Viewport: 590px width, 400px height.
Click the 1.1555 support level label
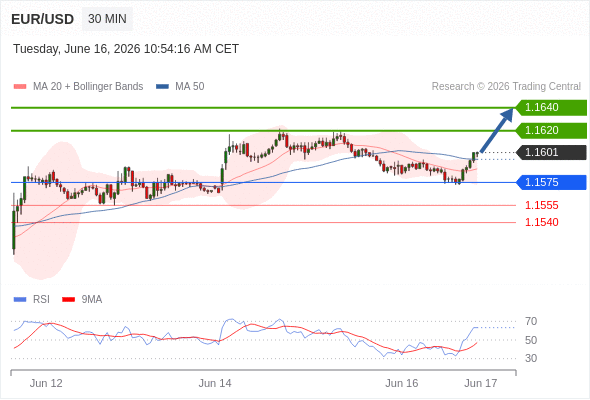[x=542, y=205]
